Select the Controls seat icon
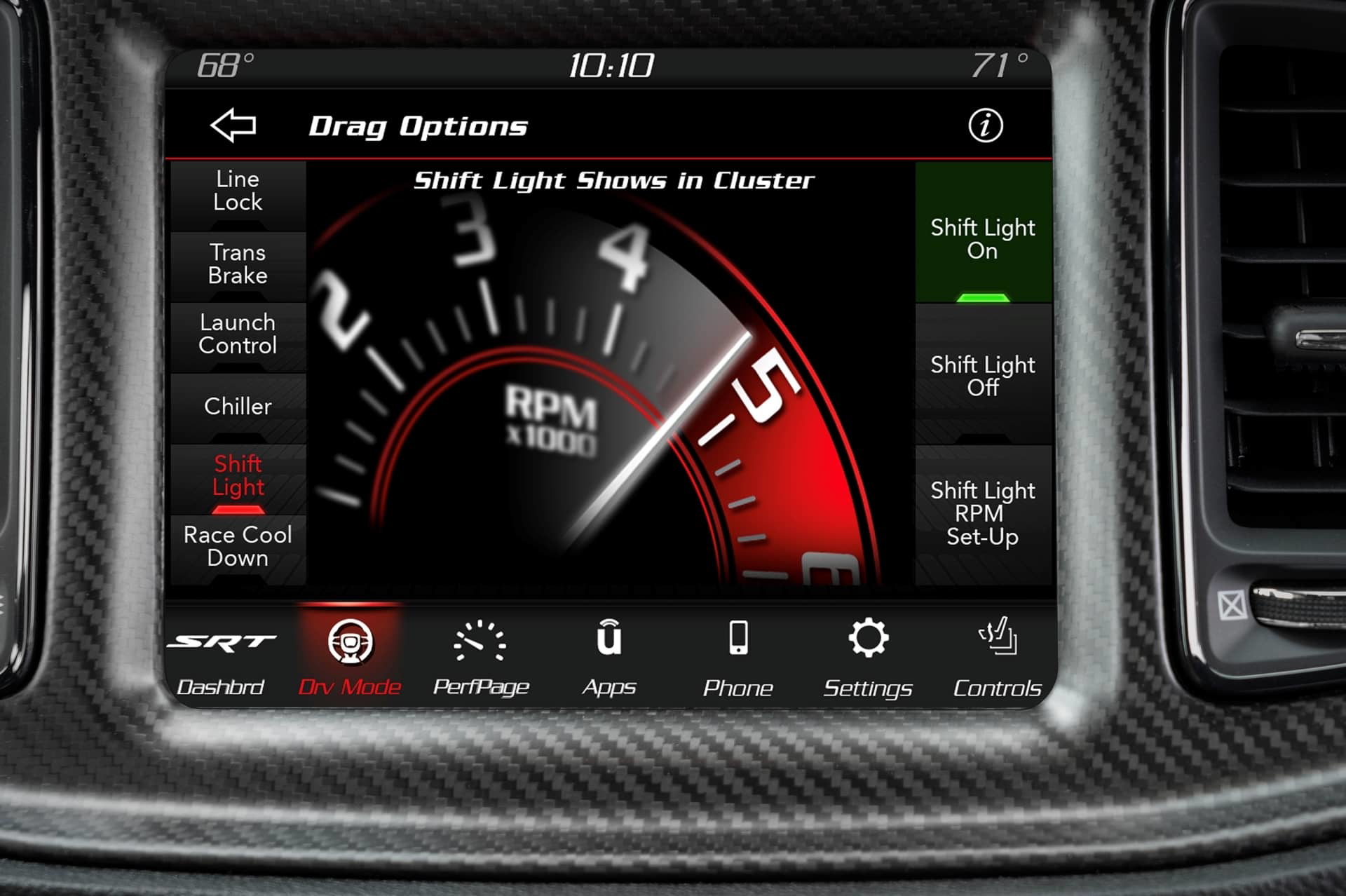This screenshot has width=1346, height=896. (998, 638)
